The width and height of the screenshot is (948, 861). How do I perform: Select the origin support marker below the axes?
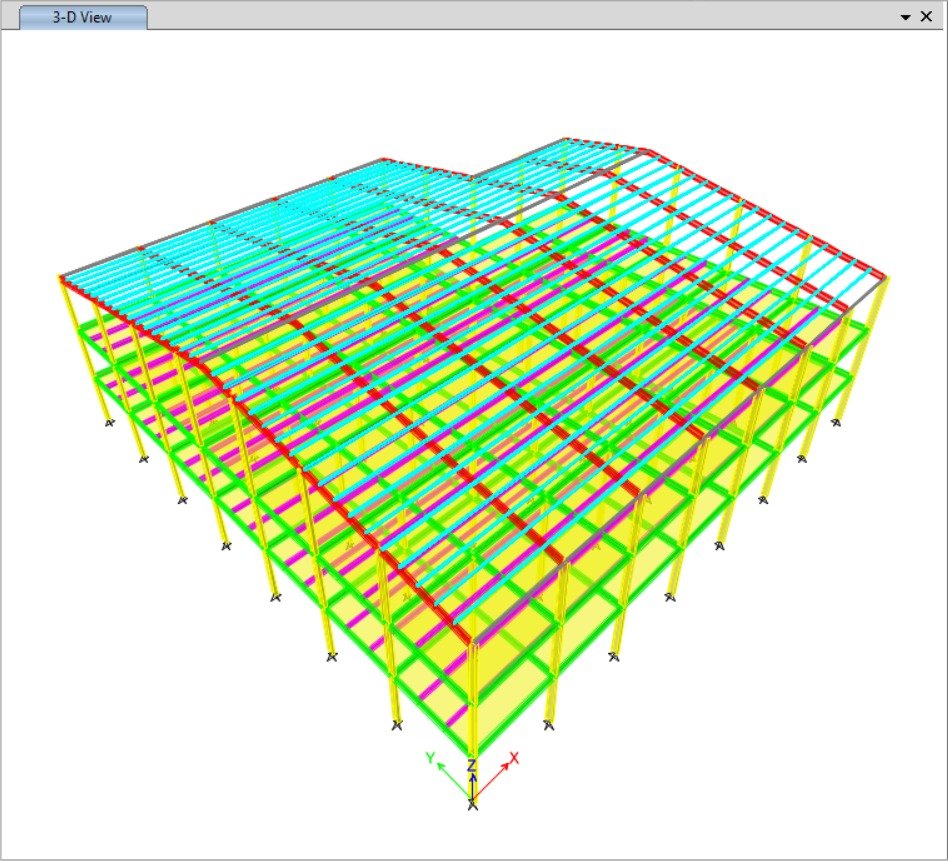(x=472, y=804)
